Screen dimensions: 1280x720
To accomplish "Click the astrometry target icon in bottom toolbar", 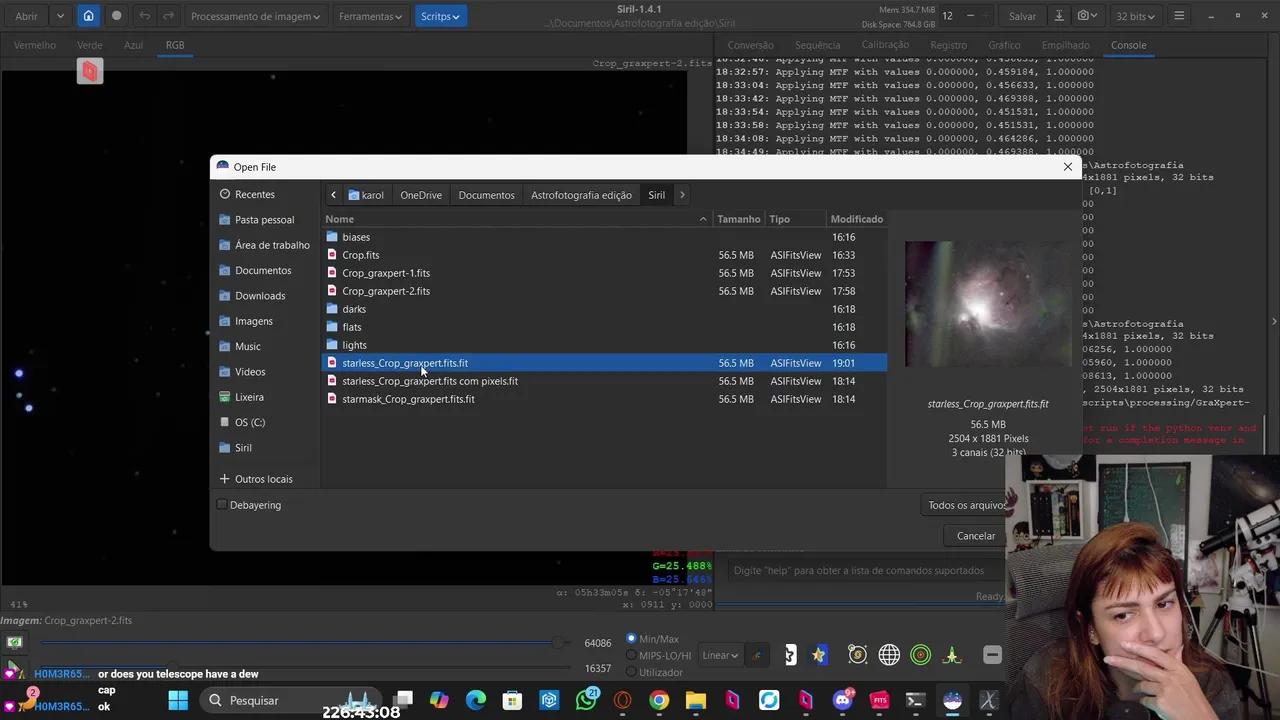I will (x=857, y=655).
